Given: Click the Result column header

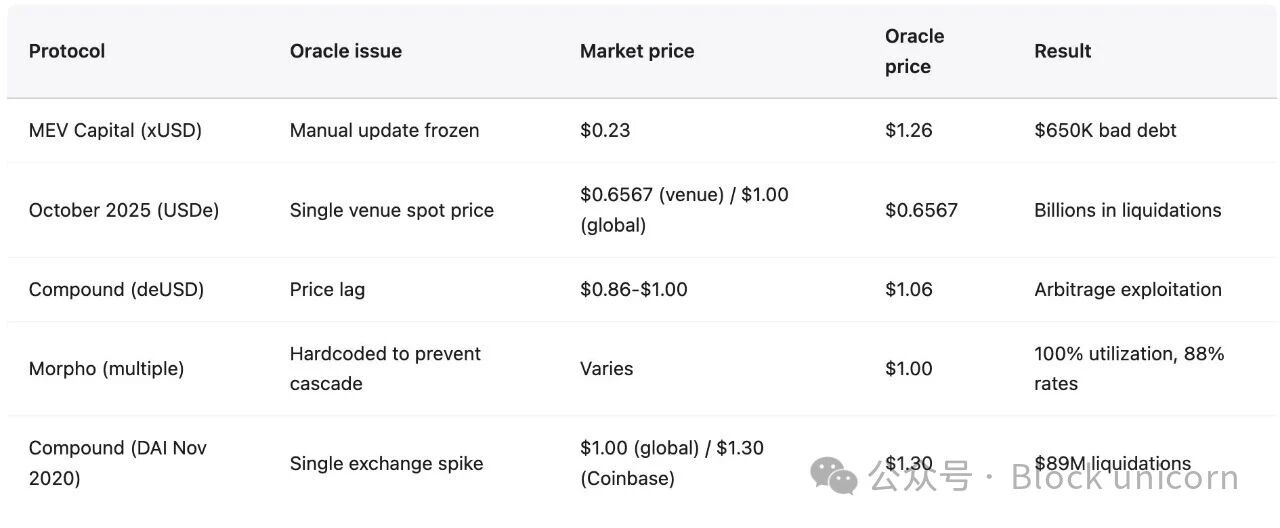Looking at the screenshot, I should (1062, 51).
